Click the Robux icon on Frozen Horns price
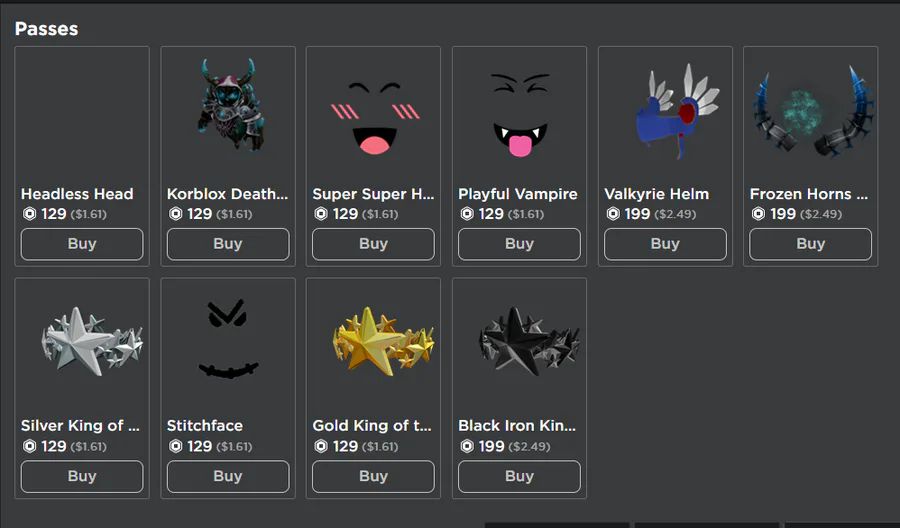Viewport: 900px width, 528px height. coord(758,214)
